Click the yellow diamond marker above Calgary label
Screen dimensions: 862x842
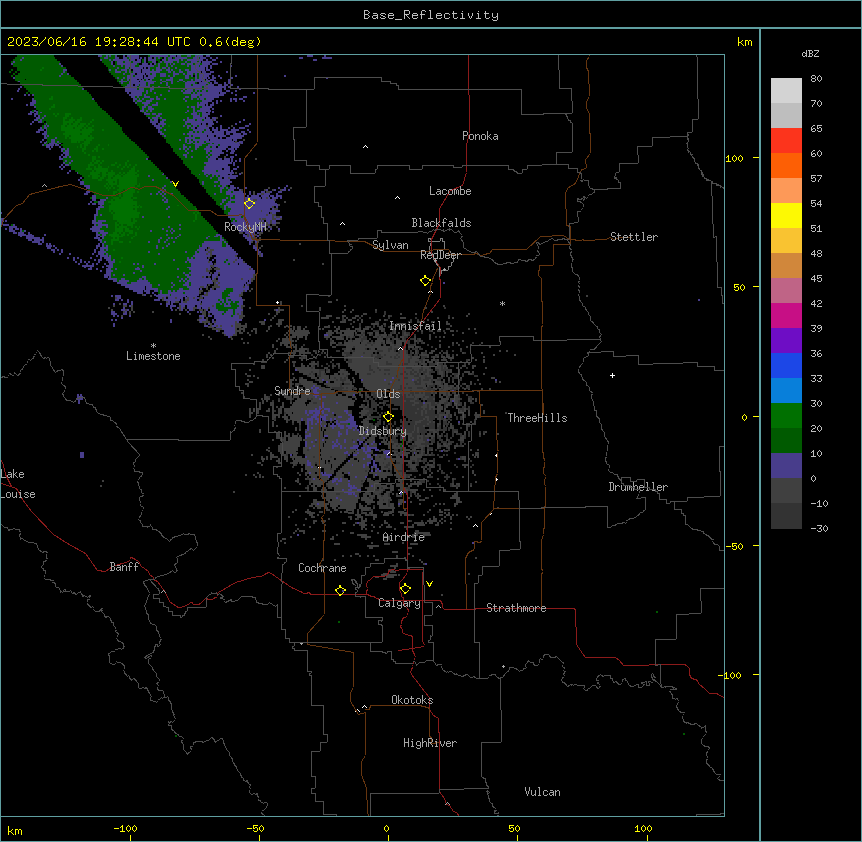[405, 589]
